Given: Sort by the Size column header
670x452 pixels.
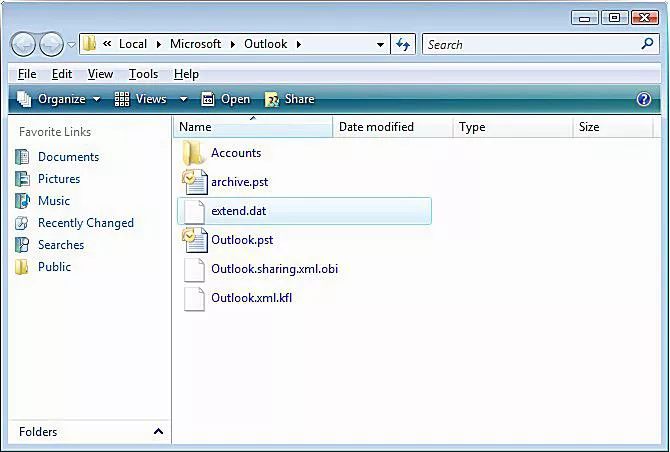Looking at the screenshot, I should 613,127.
